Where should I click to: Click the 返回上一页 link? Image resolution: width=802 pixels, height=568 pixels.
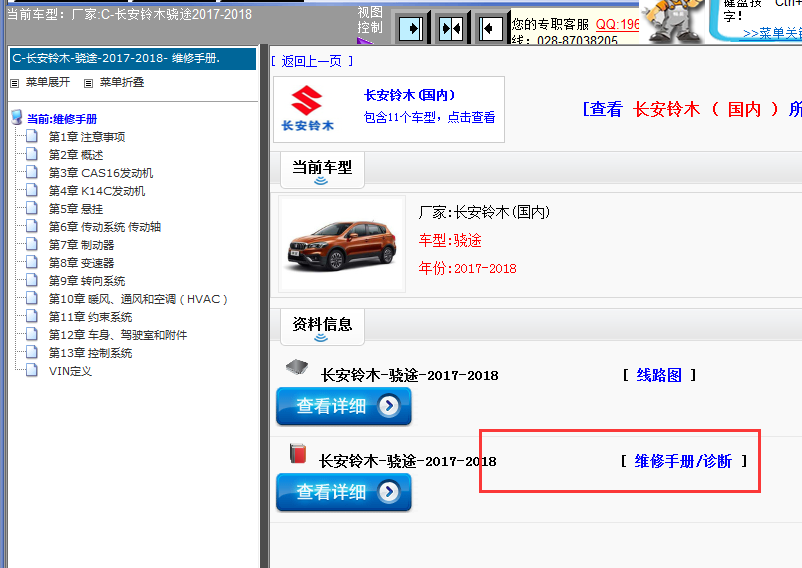pyautogui.click(x=311, y=61)
